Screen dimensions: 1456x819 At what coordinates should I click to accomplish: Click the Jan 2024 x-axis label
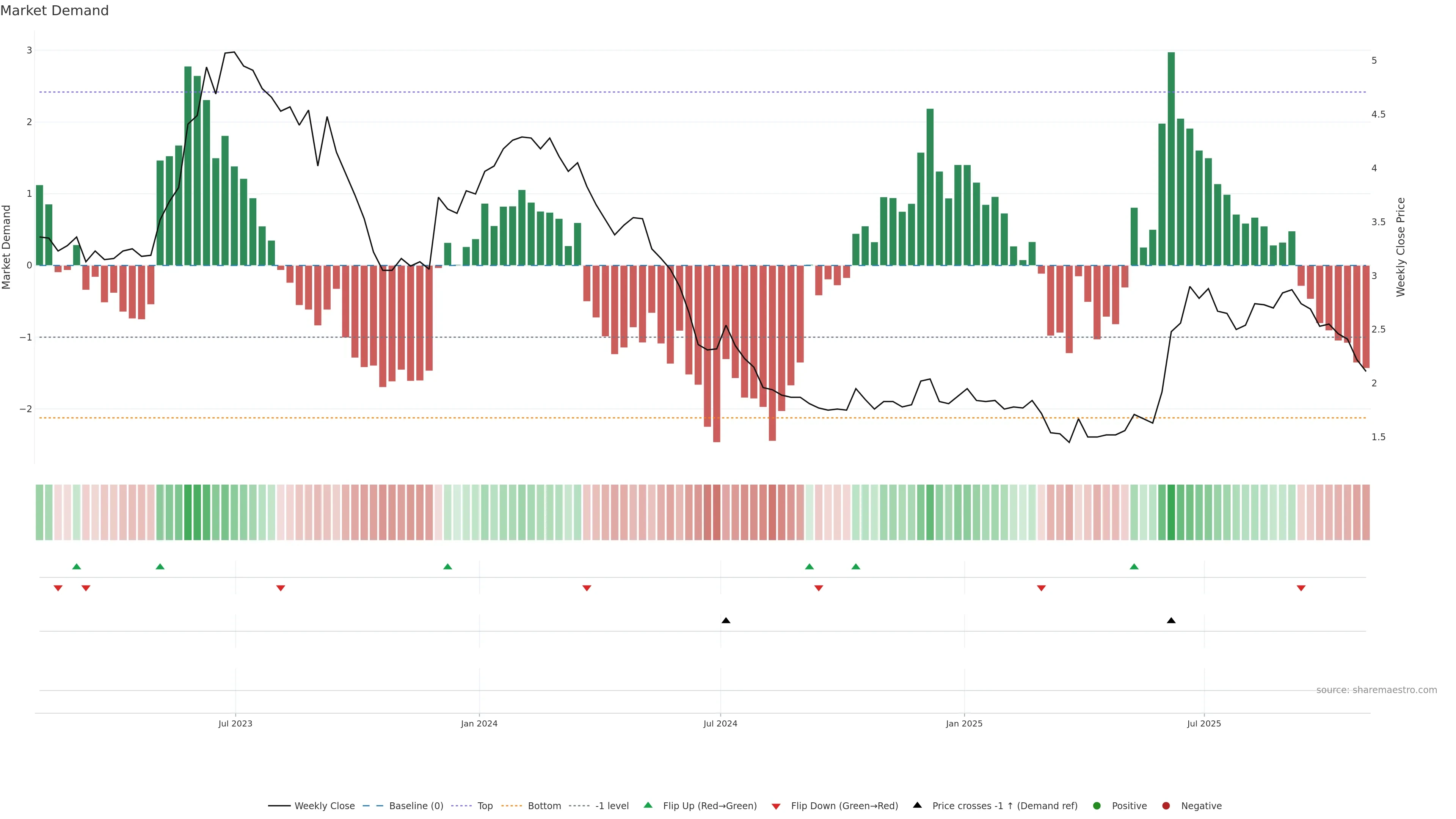click(x=479, y=723)
